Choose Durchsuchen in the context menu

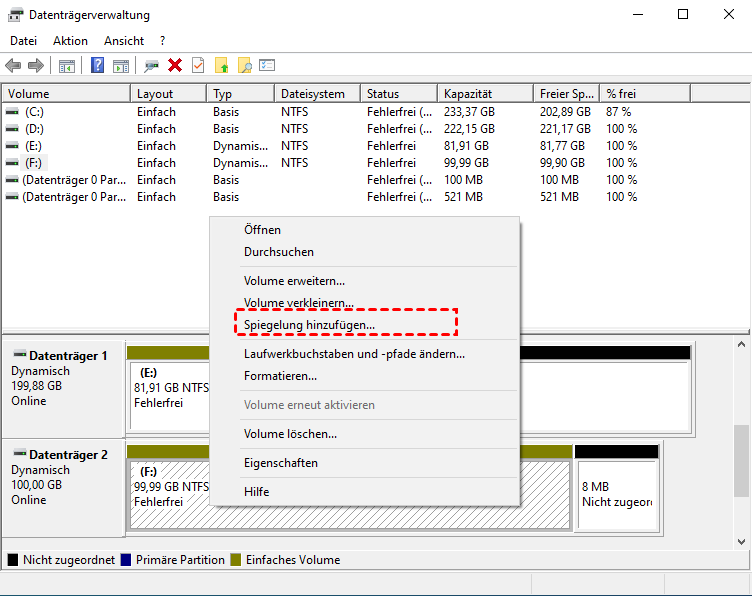pyautogui.click(x=364, y=252)
